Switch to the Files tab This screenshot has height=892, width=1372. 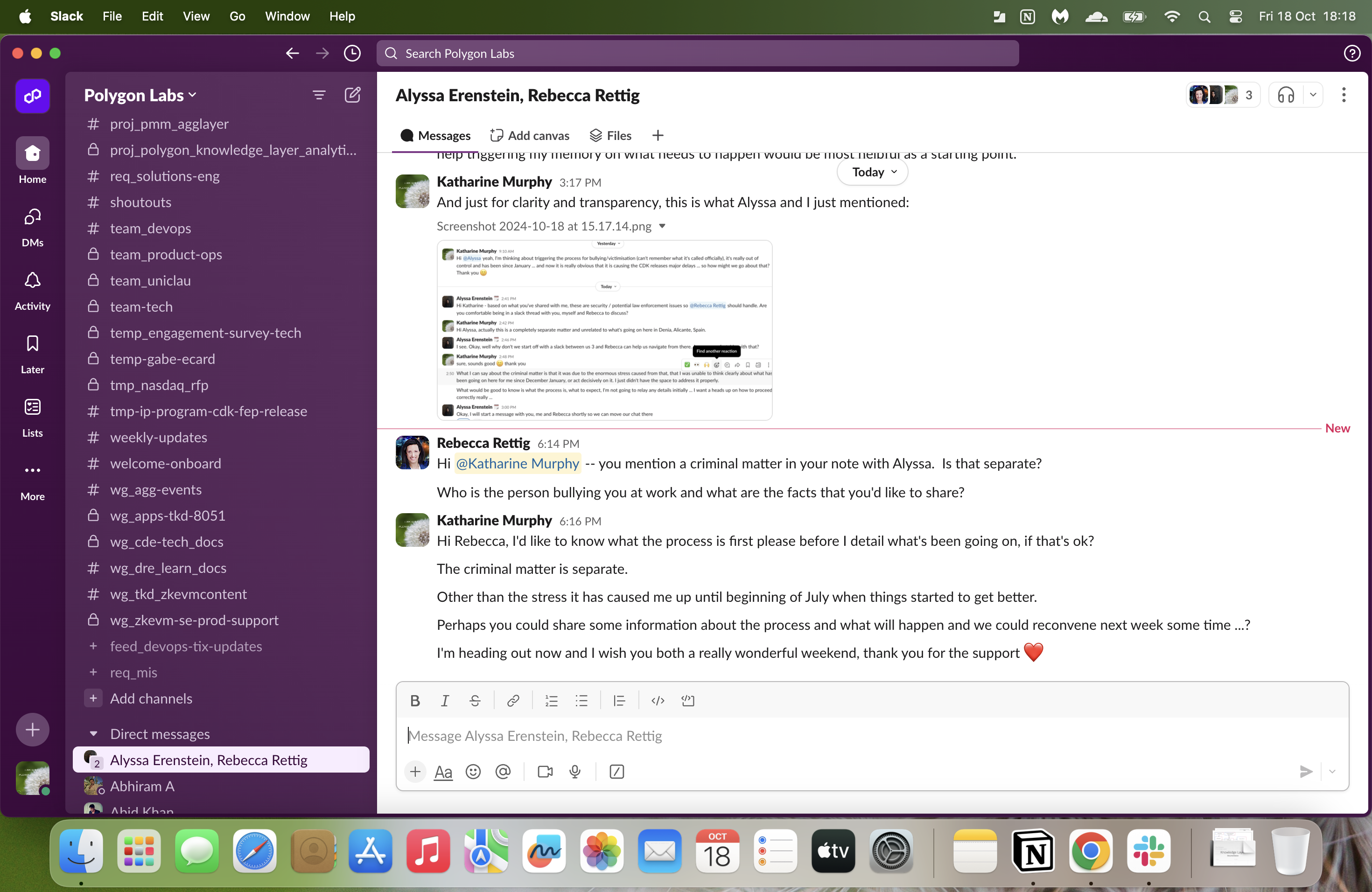(611, 135)
